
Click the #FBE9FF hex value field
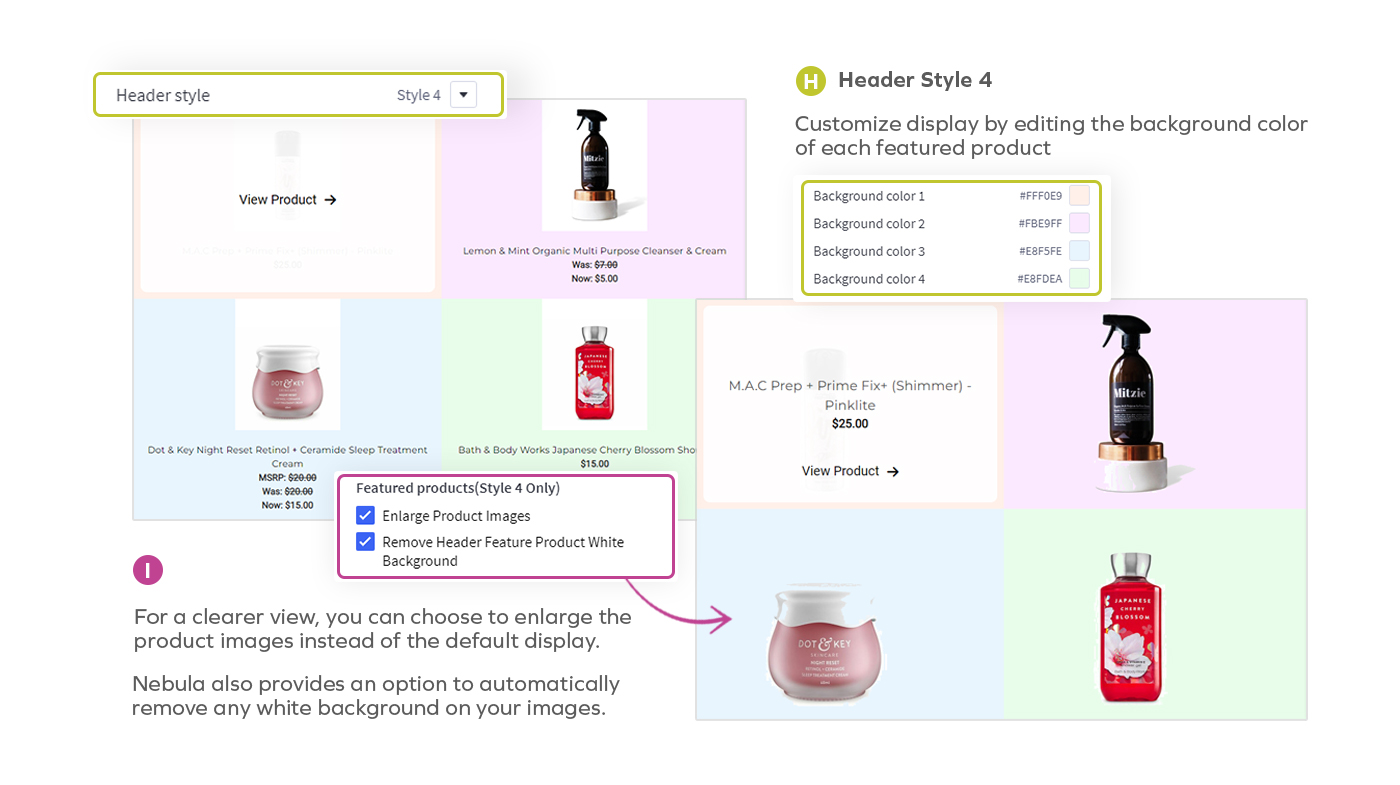tap(1040, 224)
